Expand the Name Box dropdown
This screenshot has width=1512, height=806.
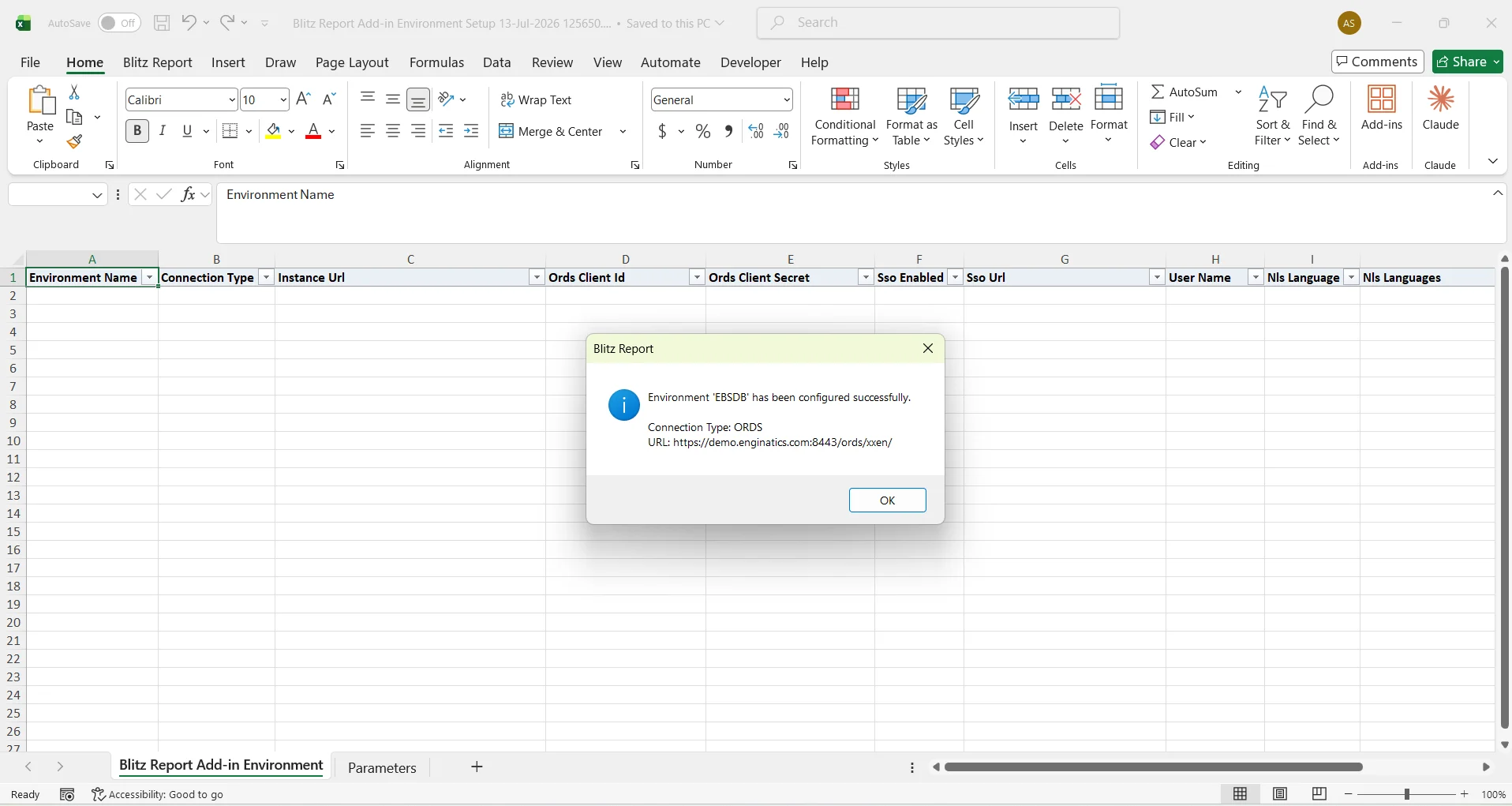coord(97,195)
